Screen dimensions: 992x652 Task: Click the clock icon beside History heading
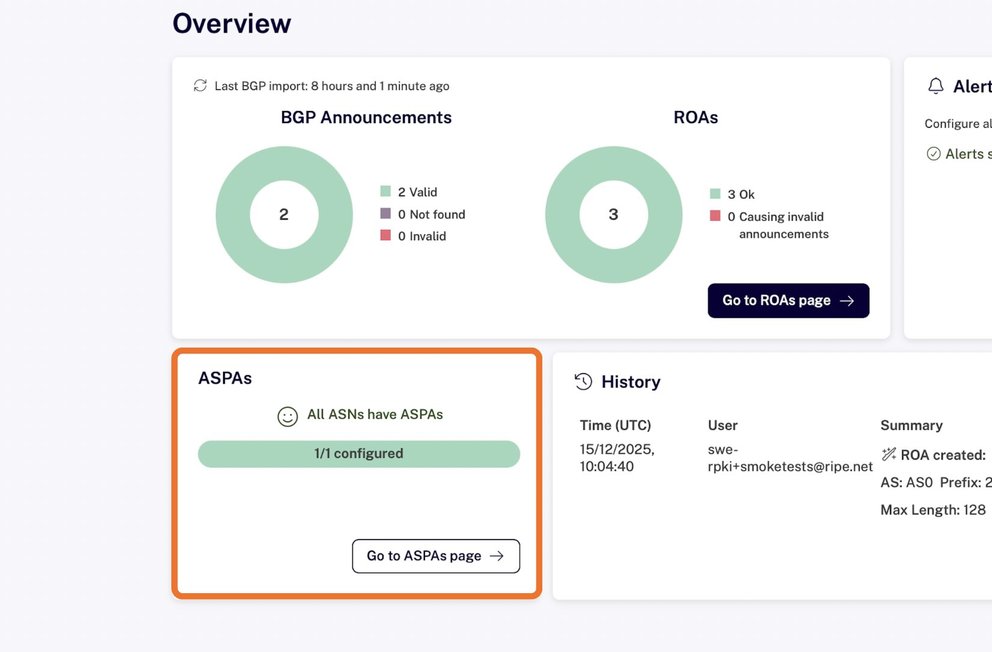point(583,382)
